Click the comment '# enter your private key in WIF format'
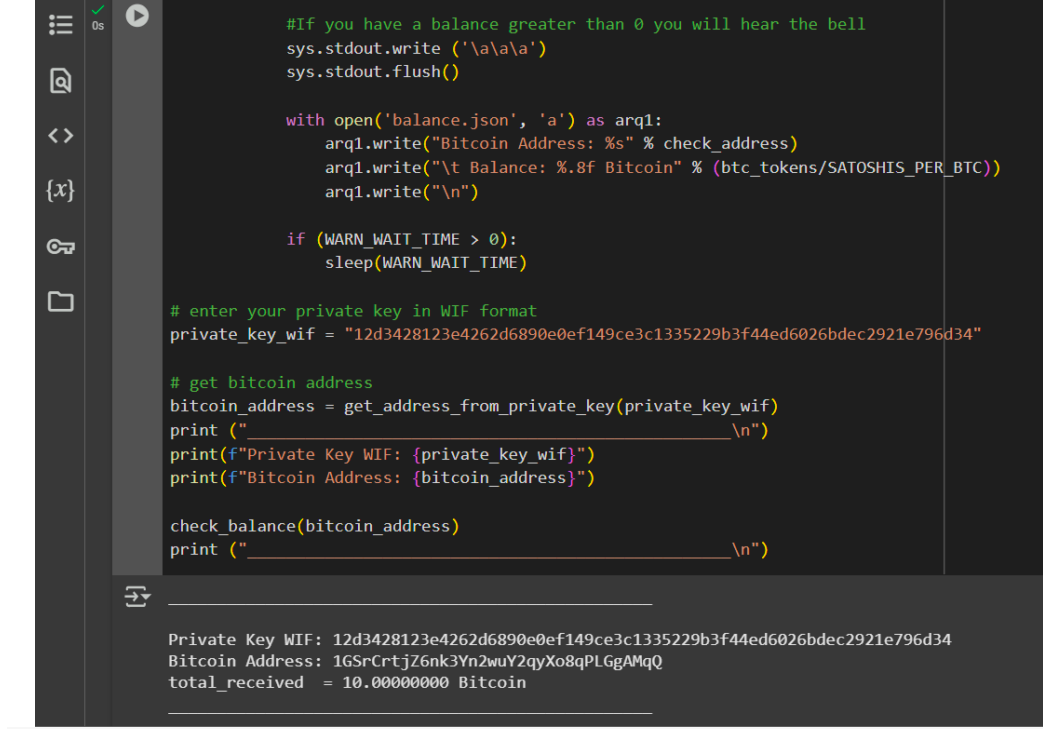1043x729 pixels. point(353,311)
